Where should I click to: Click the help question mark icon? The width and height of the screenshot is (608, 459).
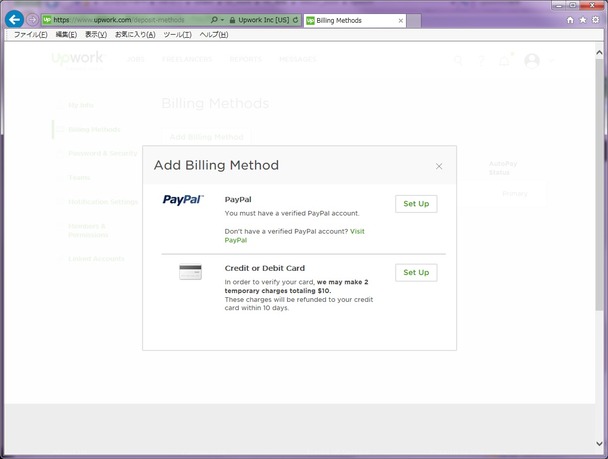point(481,60)
